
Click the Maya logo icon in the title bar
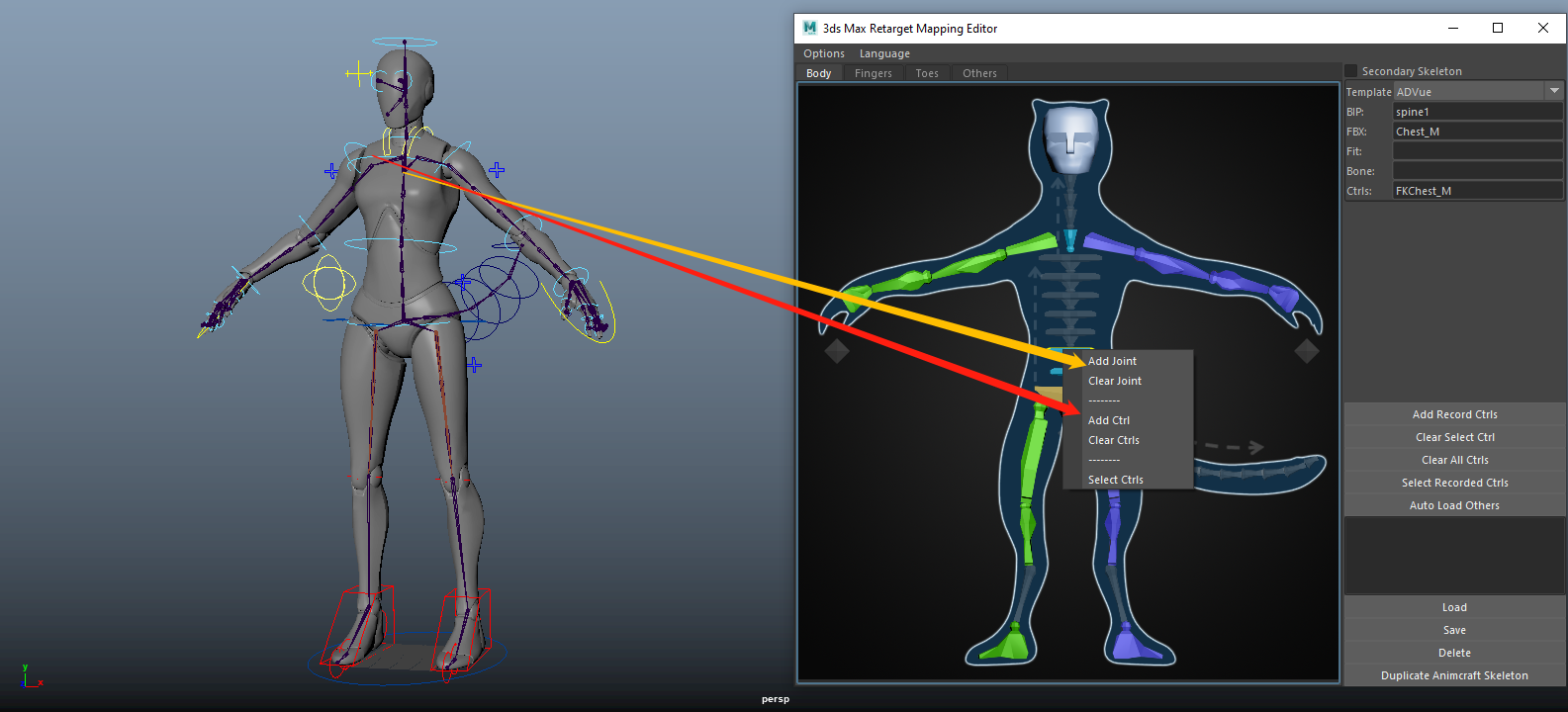pos(810,28)
